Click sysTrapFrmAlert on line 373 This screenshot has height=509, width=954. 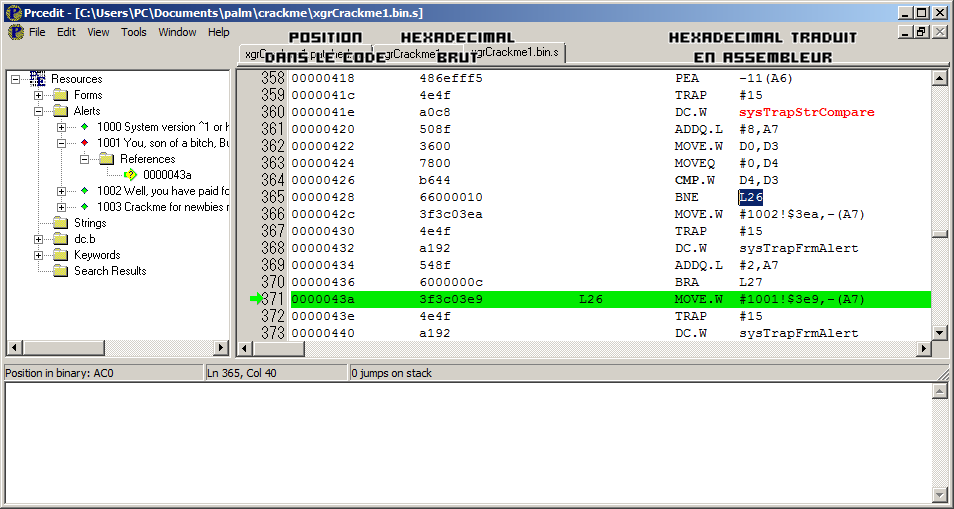click(798, 333)
